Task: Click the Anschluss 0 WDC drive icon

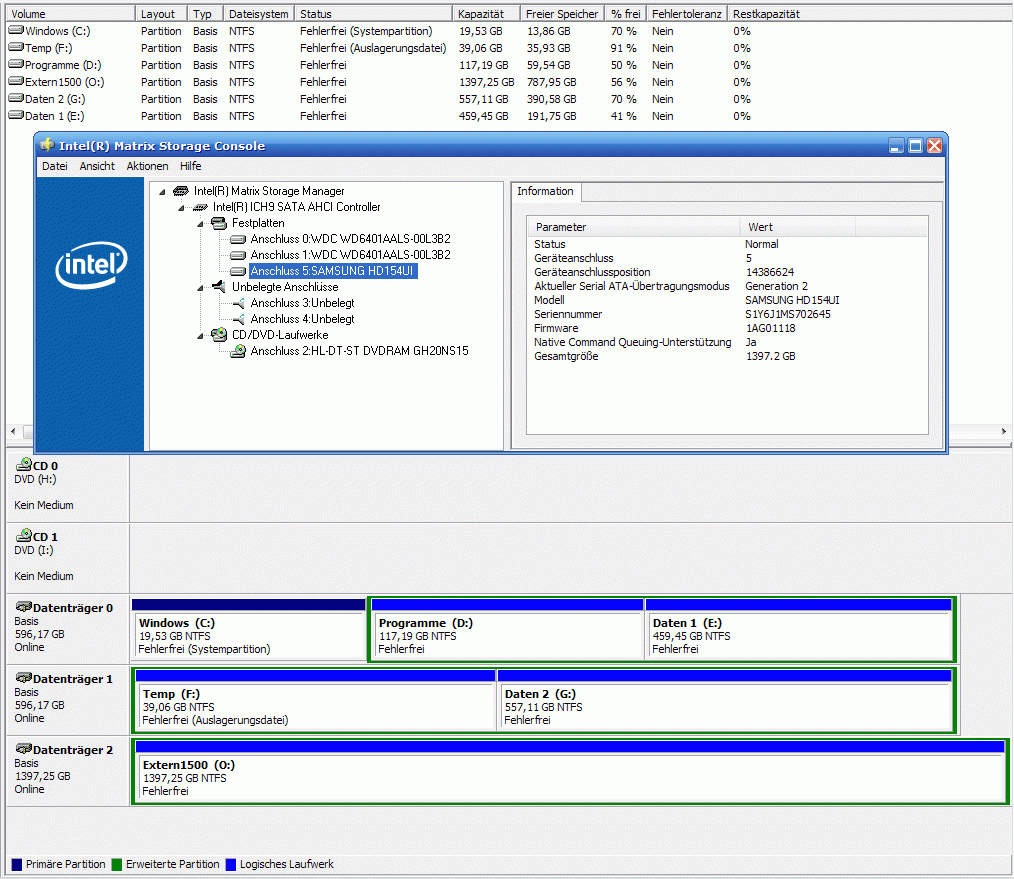Action: click(238, 239)
